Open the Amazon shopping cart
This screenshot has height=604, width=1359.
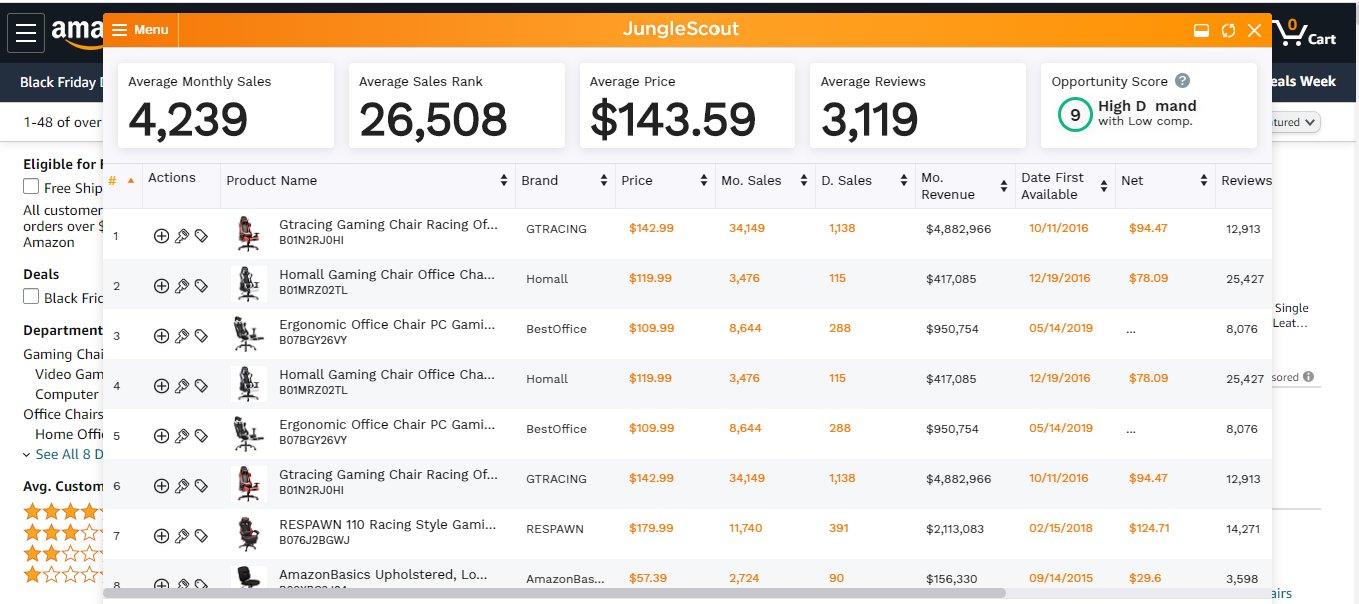point(1307,34)
